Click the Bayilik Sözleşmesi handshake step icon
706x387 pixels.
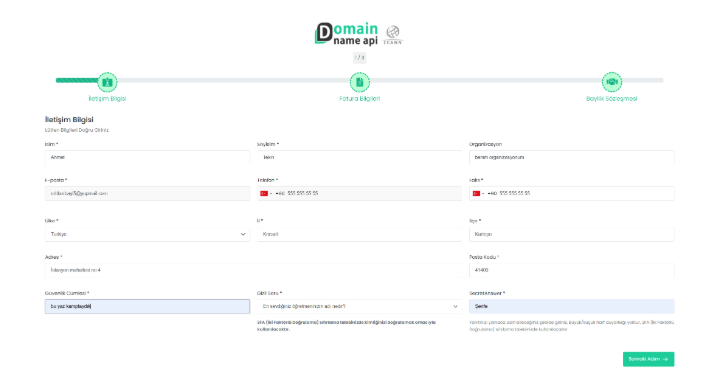point(611,82)
